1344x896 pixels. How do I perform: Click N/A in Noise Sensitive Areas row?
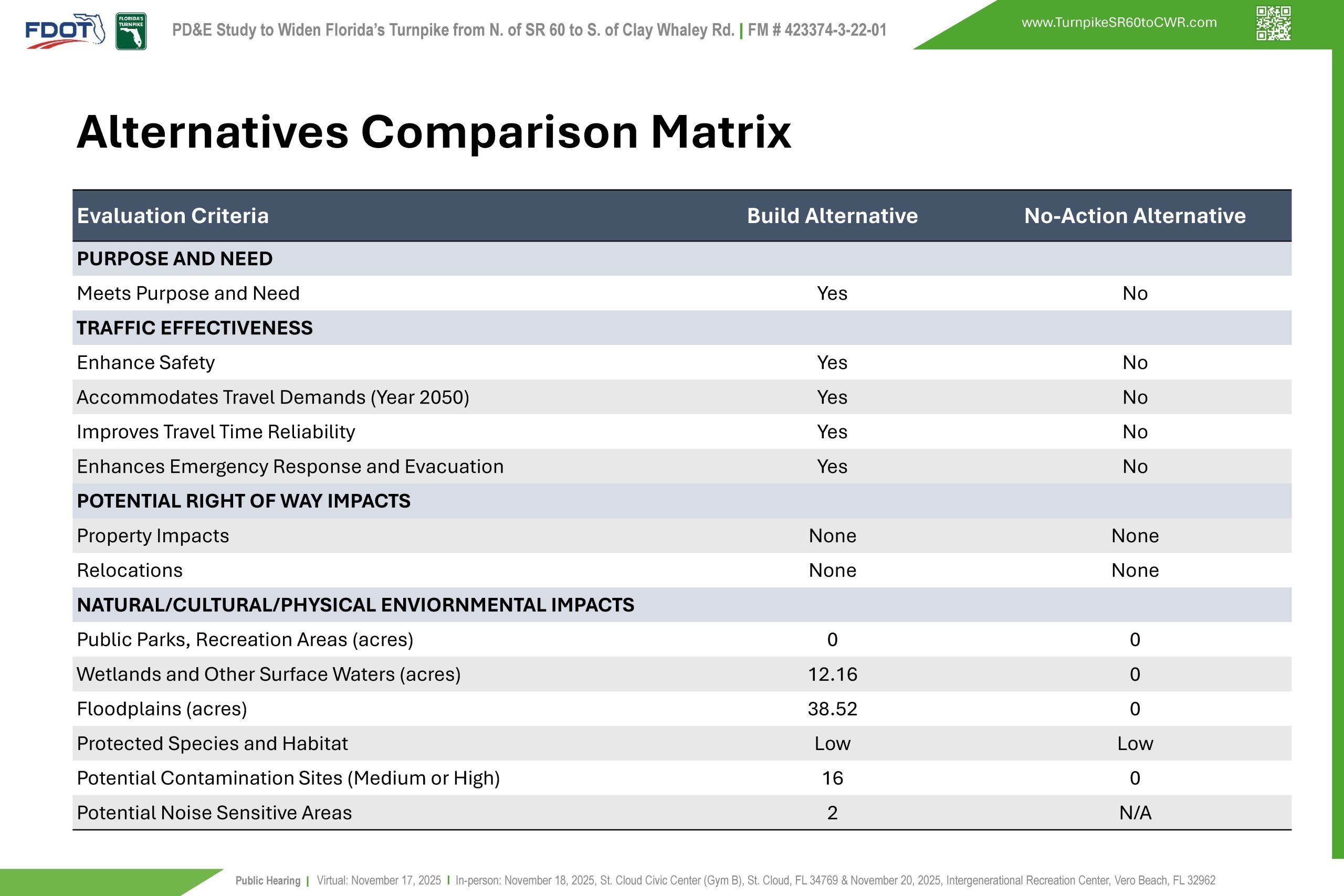(x=1135, y=813)
